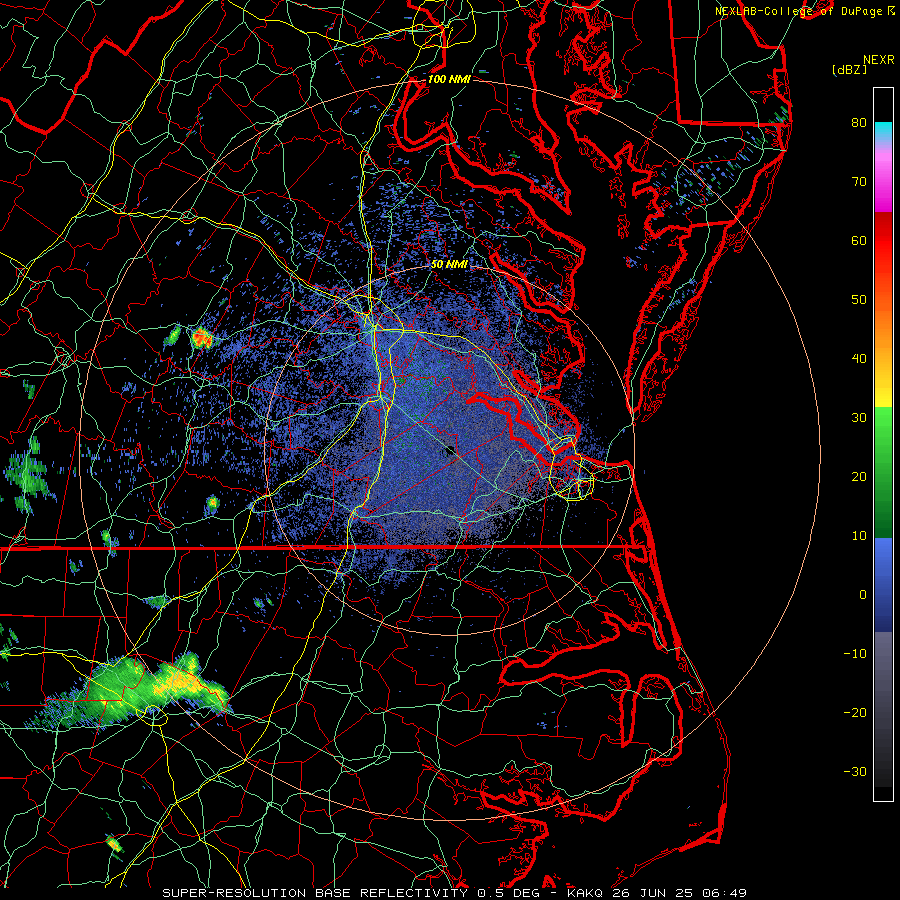Screen dimensions: 900x900
Task: Click the 80 value on dBZ scale
Action: 859,122
